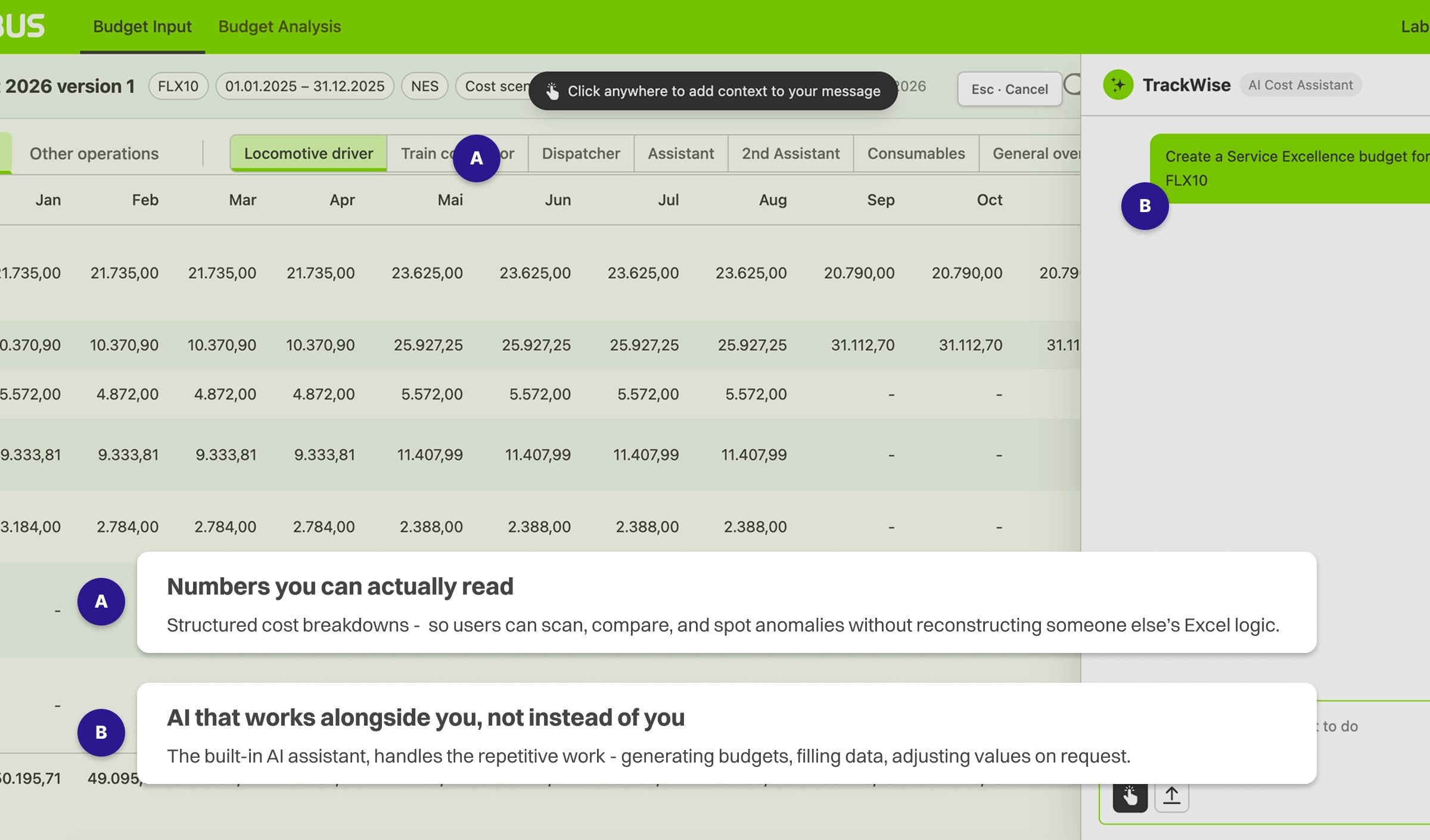Click the NES filter chip
Screen dimensions: 1430x840
tap(424, 86)
